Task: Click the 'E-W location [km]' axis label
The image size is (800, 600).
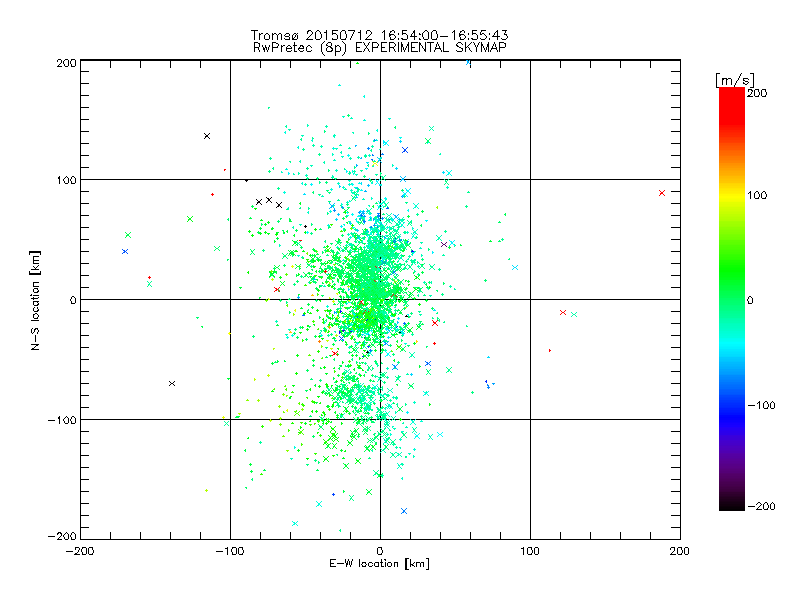Action: click(x=379, y=564)
